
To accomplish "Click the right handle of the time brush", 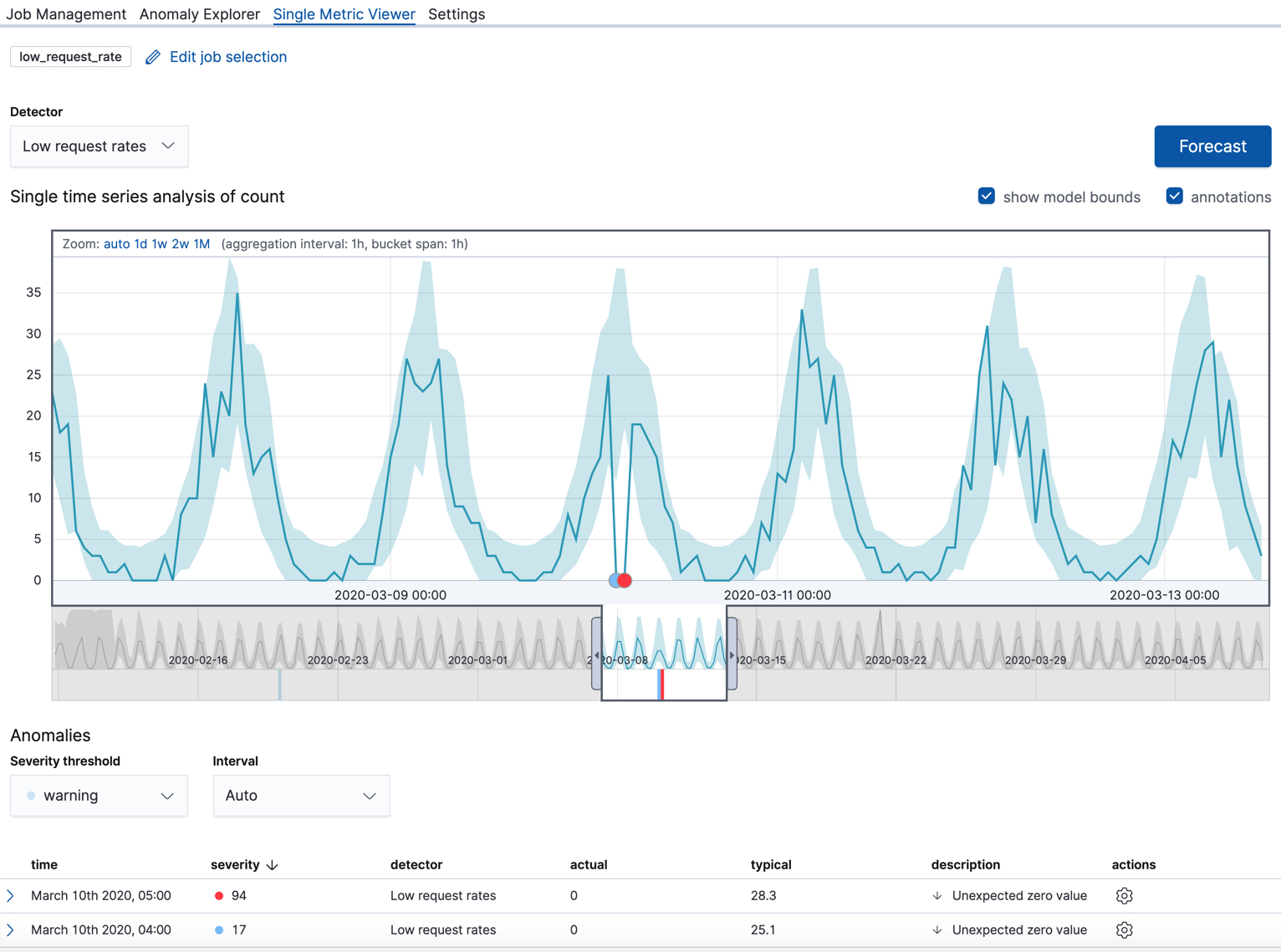I will [732, 654].
